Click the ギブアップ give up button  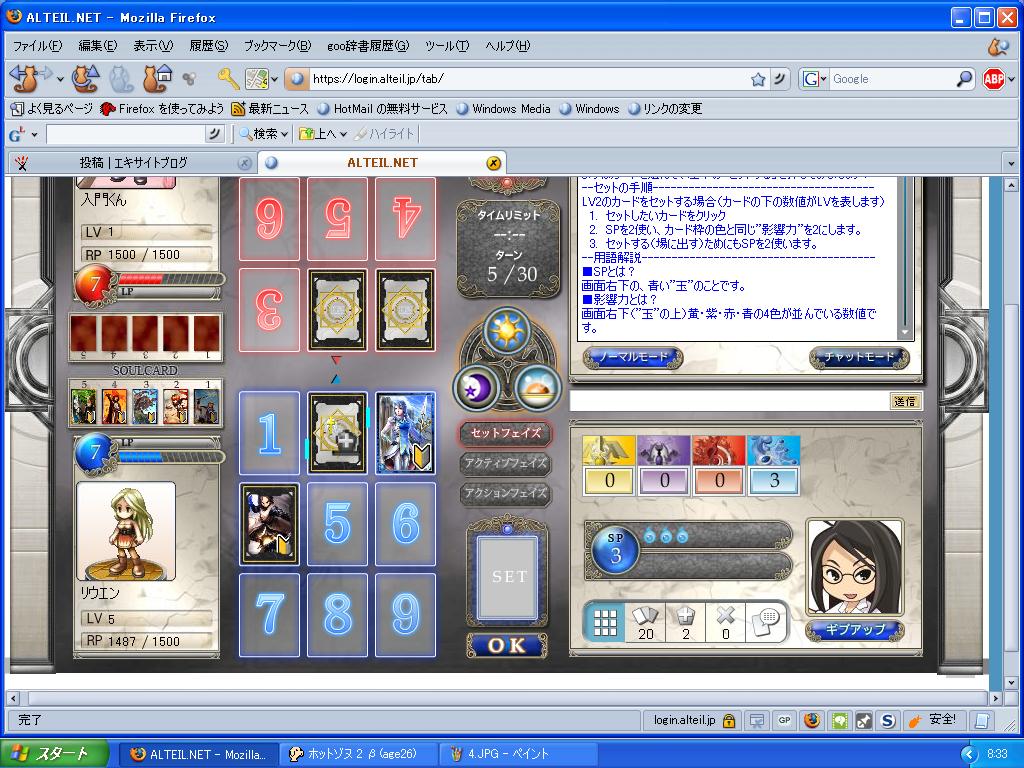(855, 630)
